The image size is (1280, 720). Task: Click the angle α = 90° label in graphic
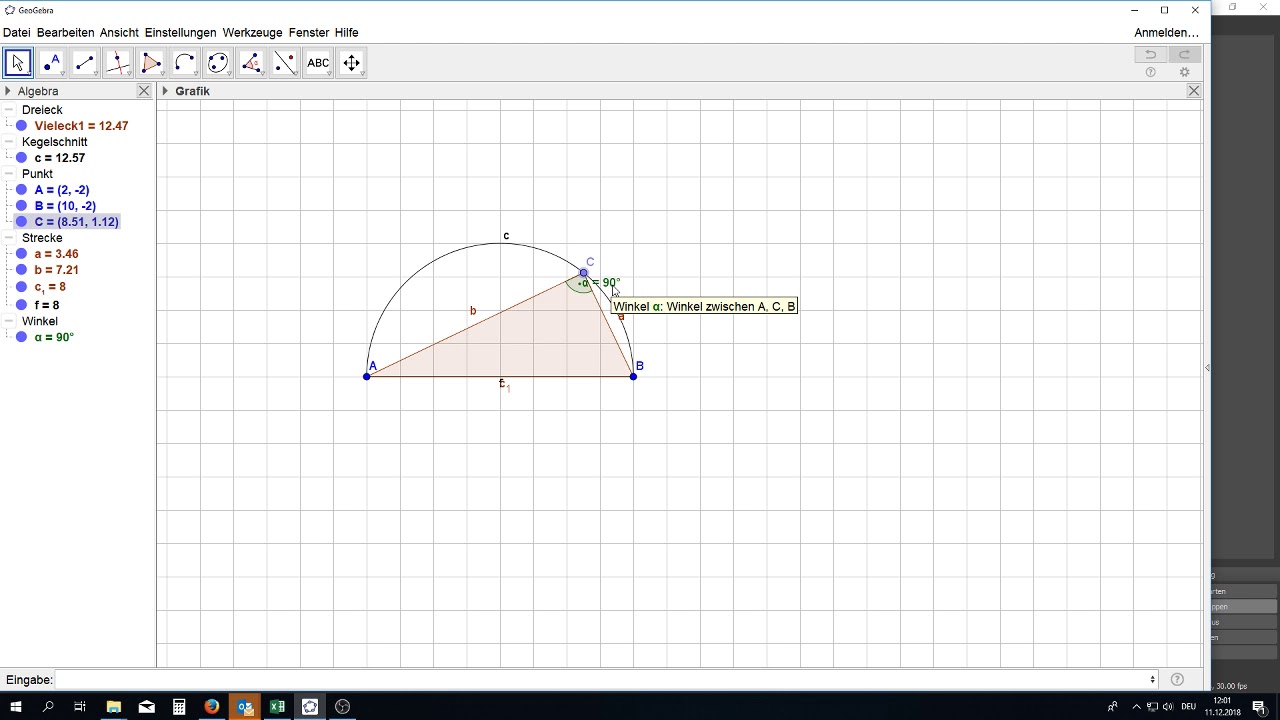(x=601, y=283)
